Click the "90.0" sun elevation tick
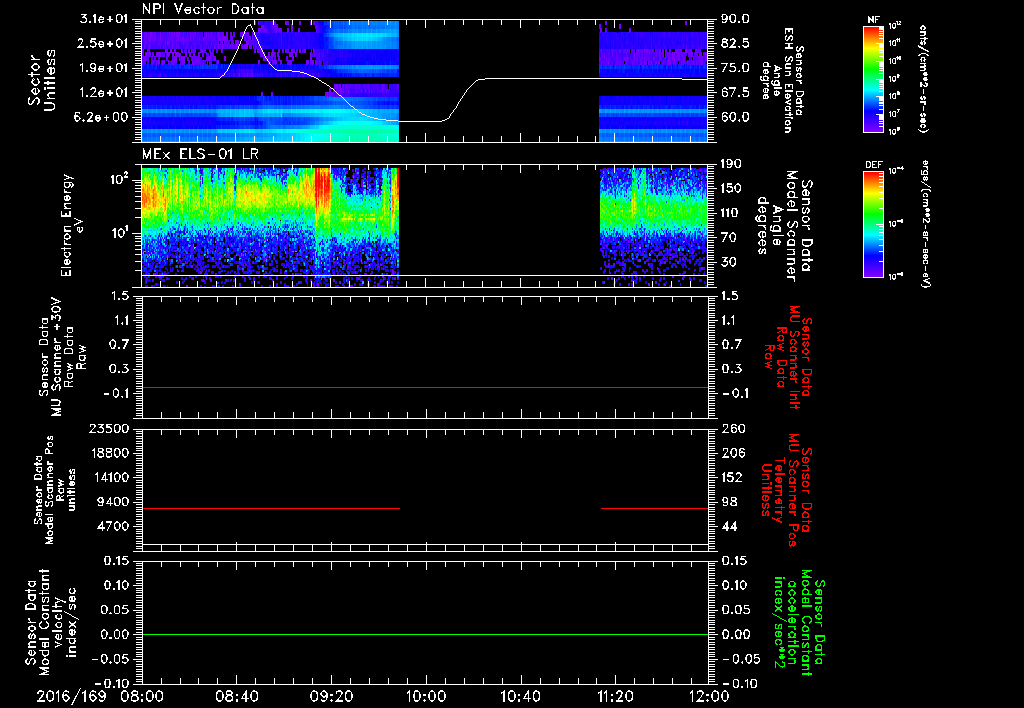The height and width of the screenshot is (708, 1024). pyautogui.click(x=735, y=19)
